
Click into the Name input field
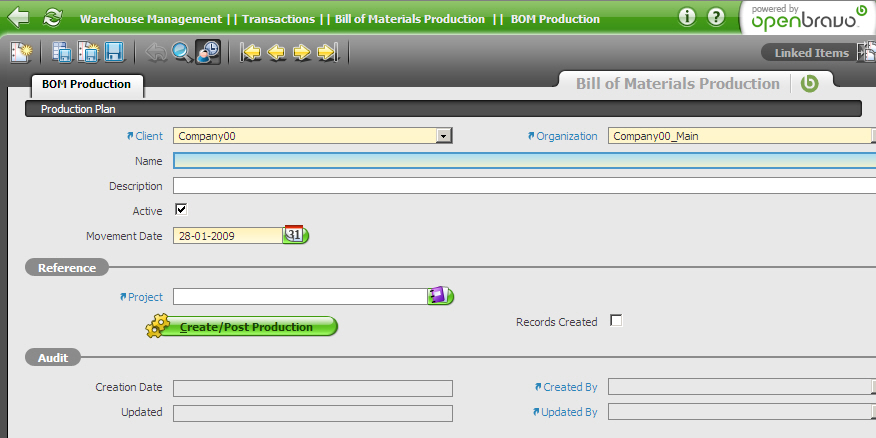(525, 161)
